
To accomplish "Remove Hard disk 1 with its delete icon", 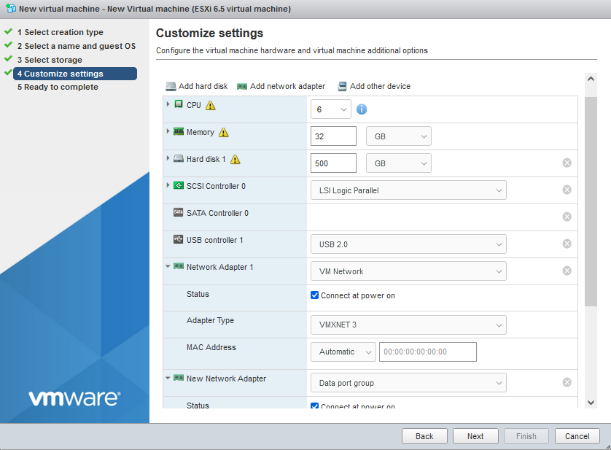I will point(567,162).
